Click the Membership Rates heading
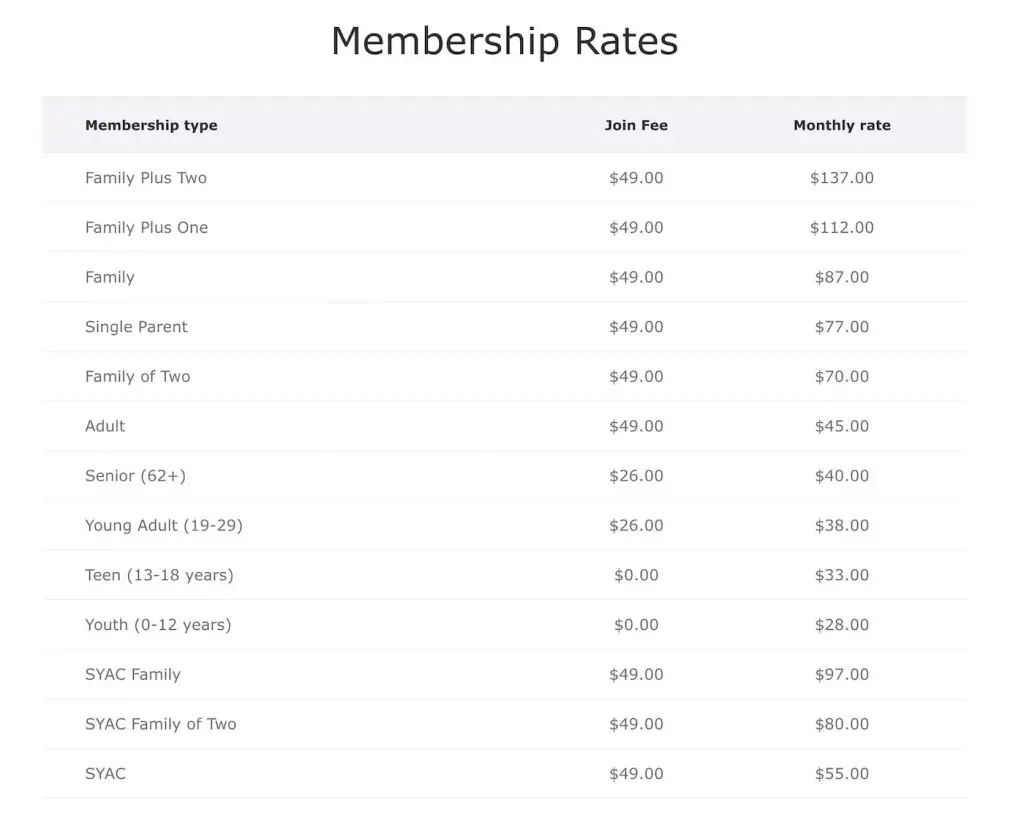 click(x=505, y=41)
